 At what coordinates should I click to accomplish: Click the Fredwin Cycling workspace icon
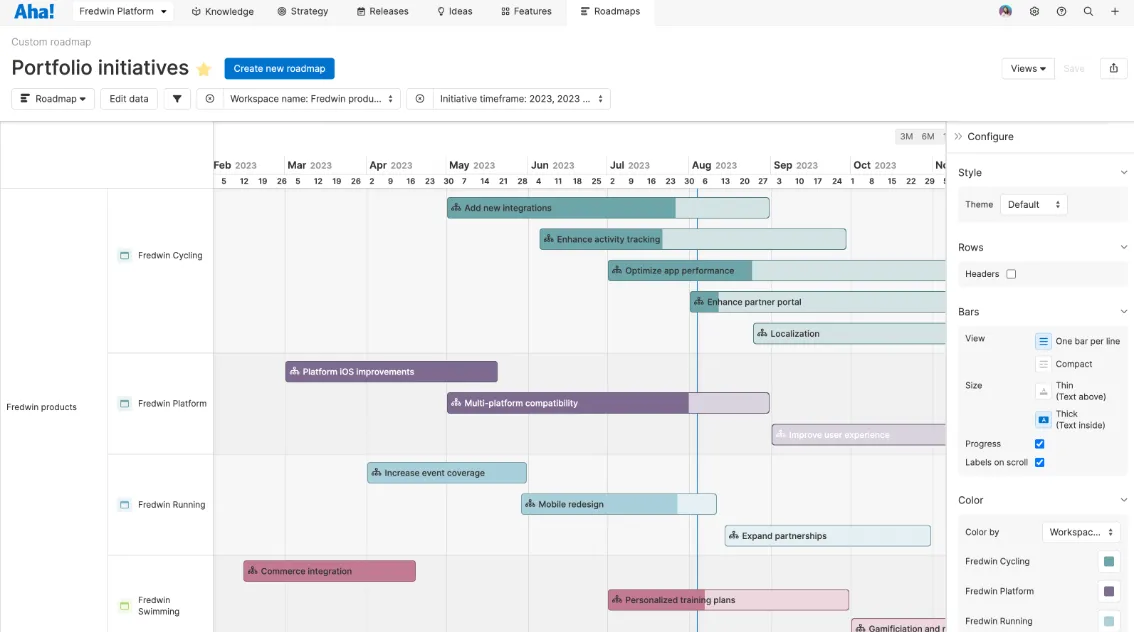click(124, 255)
